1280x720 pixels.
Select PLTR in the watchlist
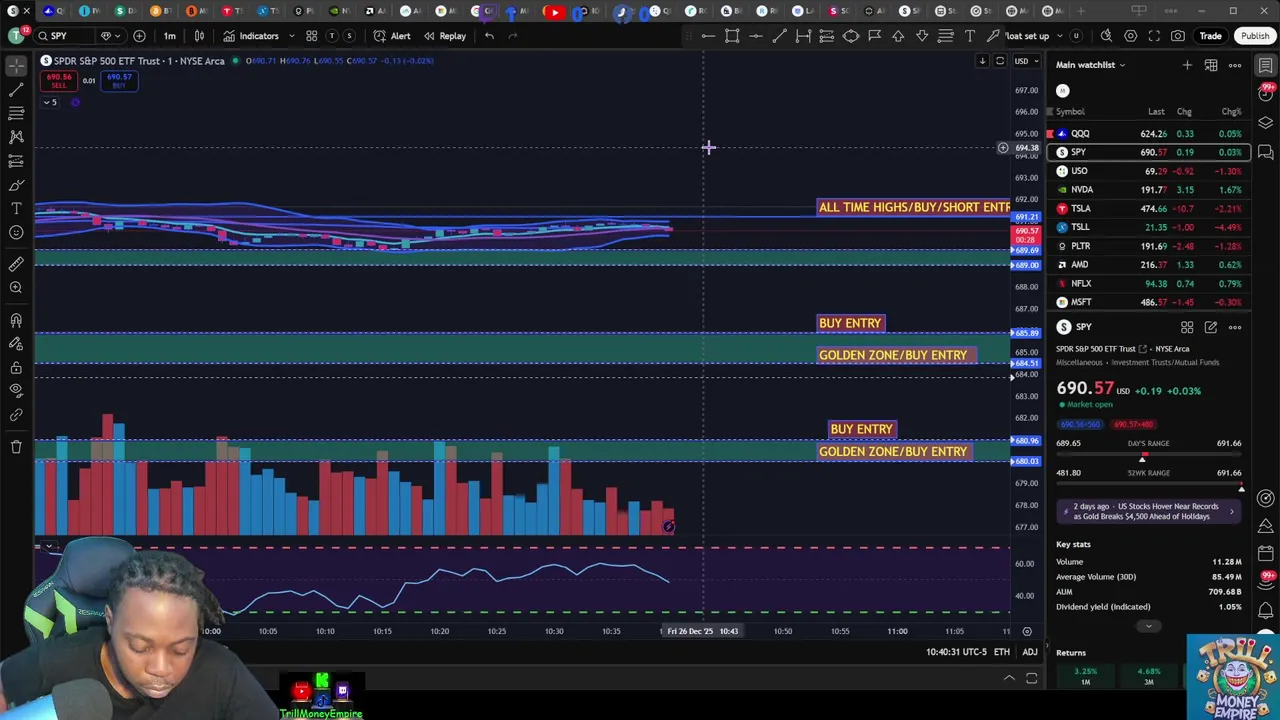(x=1148, y=246)
